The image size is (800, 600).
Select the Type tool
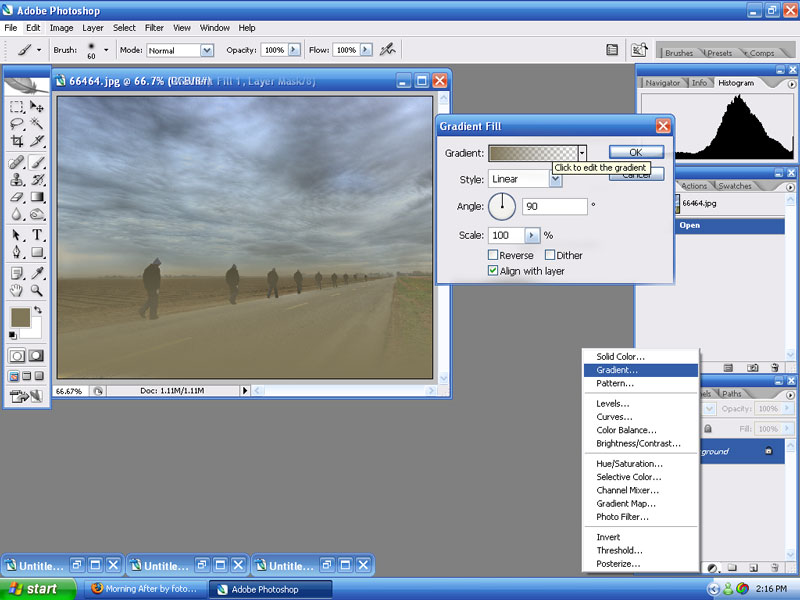click(x=37, y=235)
